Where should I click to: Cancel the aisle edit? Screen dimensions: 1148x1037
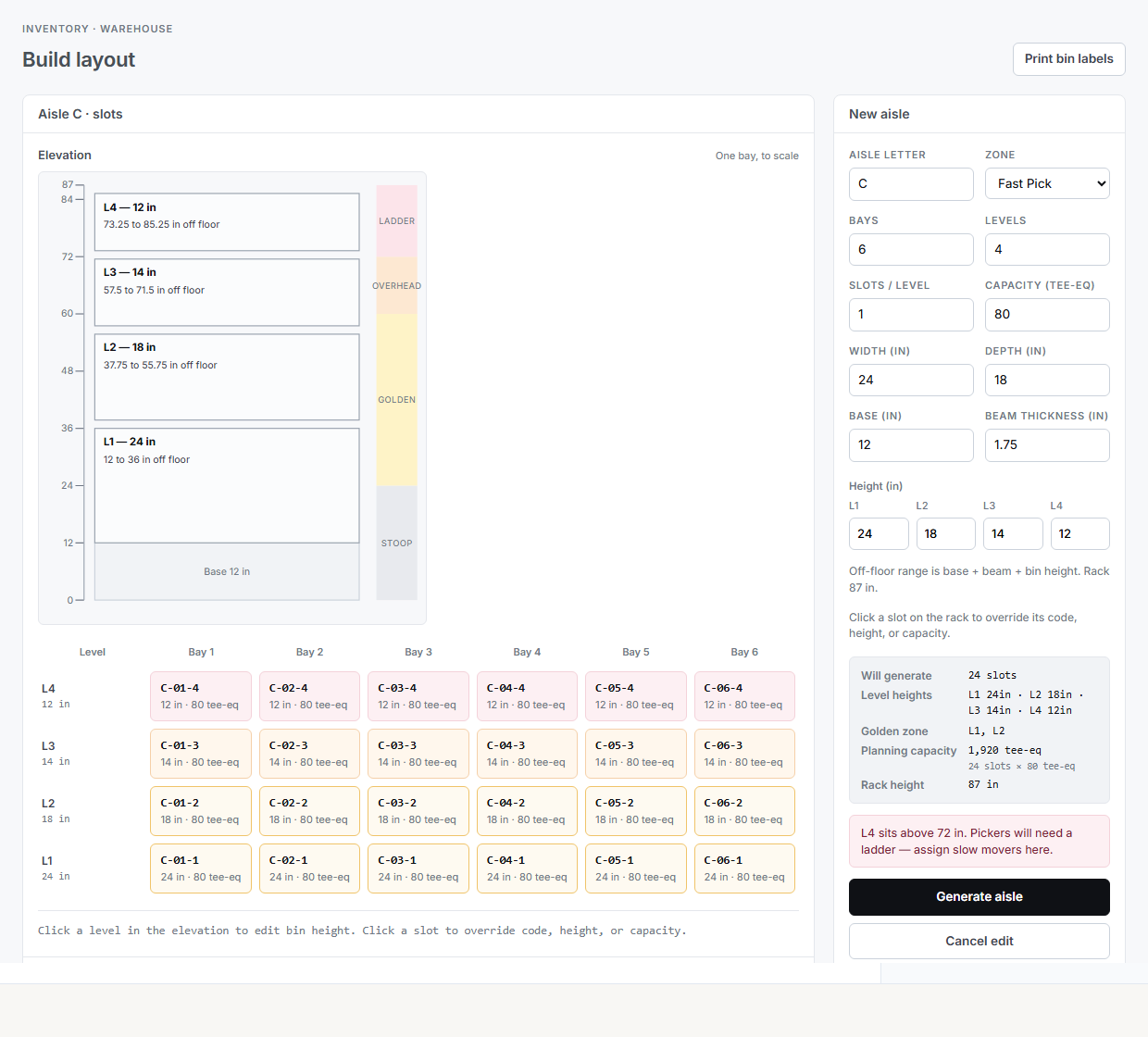(x=980, y=941)
